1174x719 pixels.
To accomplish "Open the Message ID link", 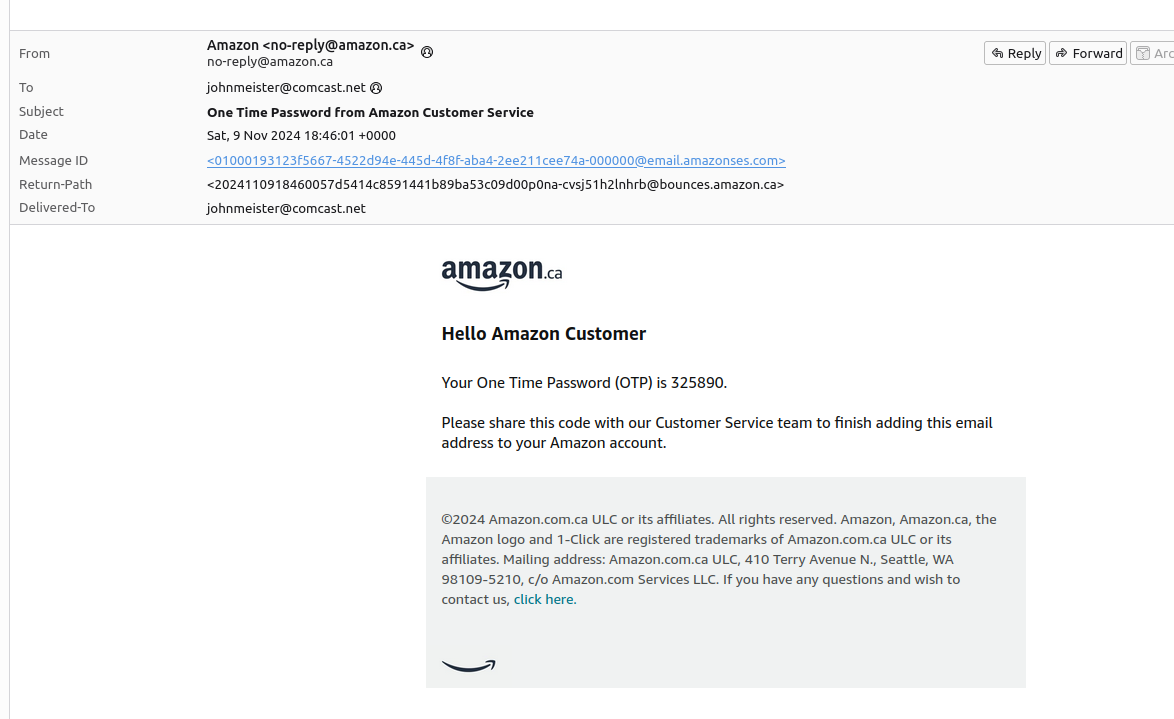I will pyautogui.click(x=496, y=161).
